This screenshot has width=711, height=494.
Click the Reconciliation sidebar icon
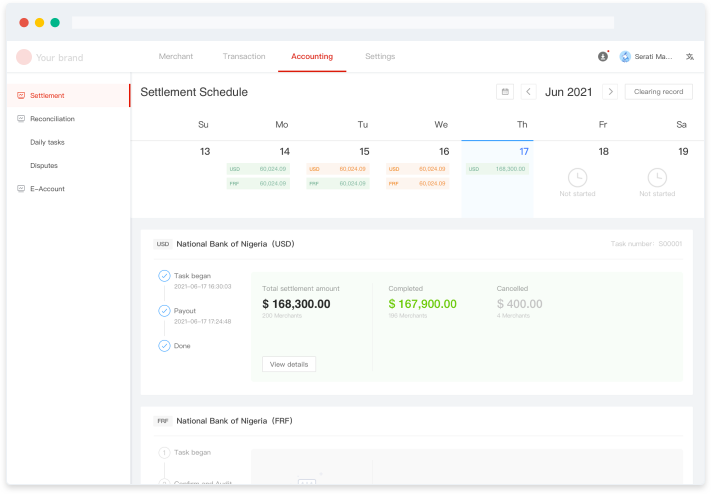coord(21,119)
